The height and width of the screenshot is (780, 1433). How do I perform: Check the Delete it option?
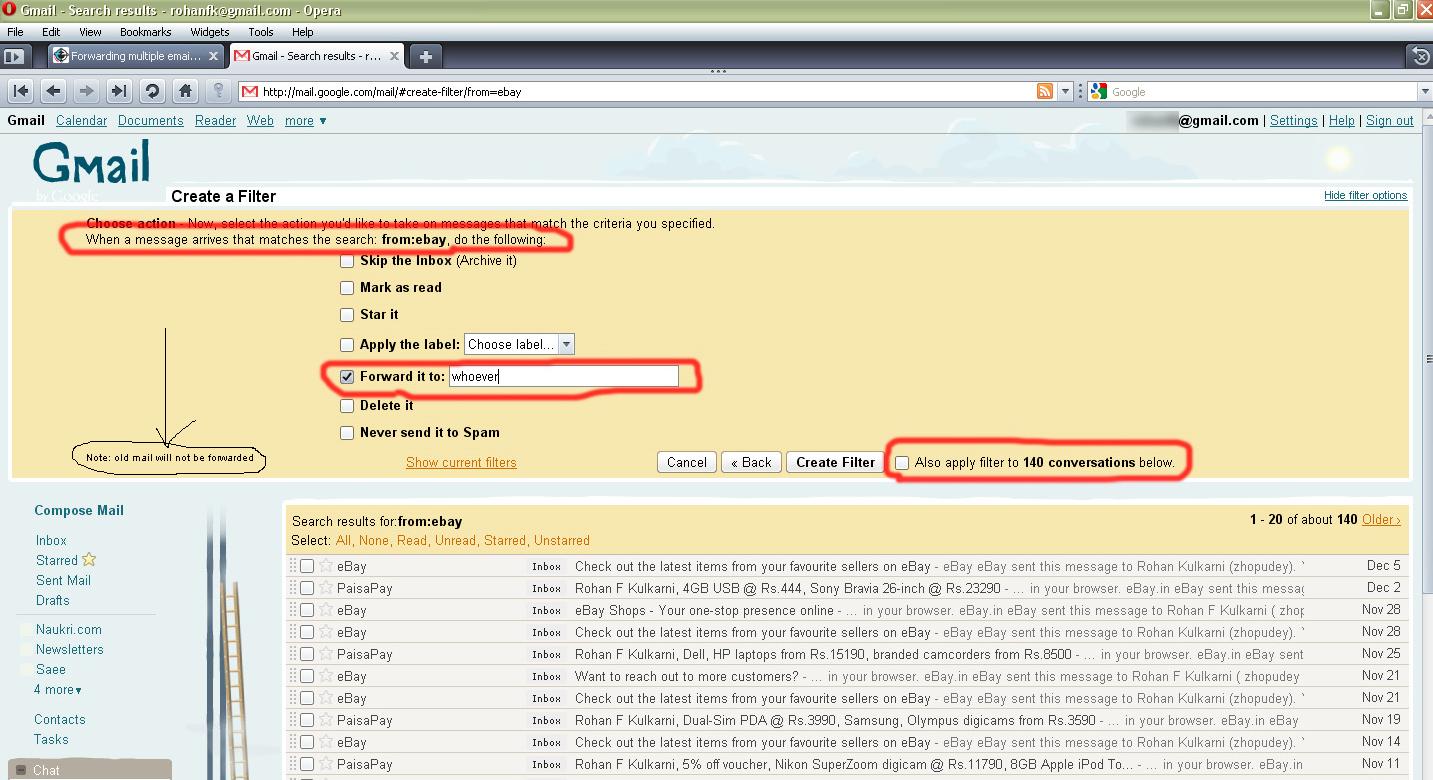click(x=347, y=406)
